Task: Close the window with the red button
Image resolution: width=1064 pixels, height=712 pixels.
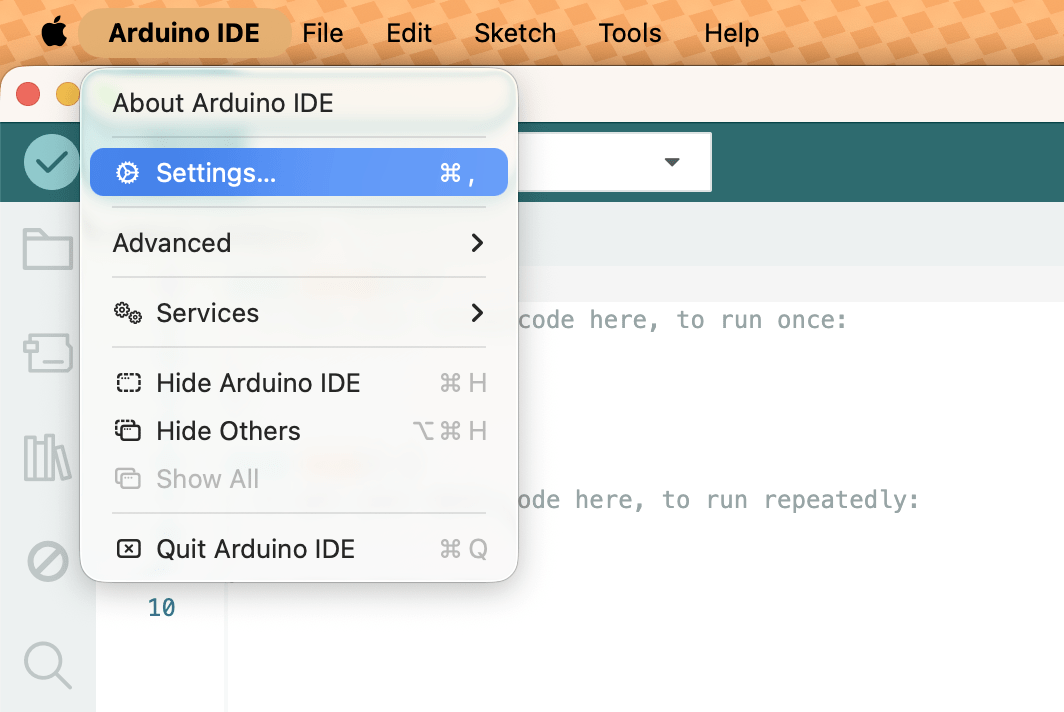Action: coord(28,94)
